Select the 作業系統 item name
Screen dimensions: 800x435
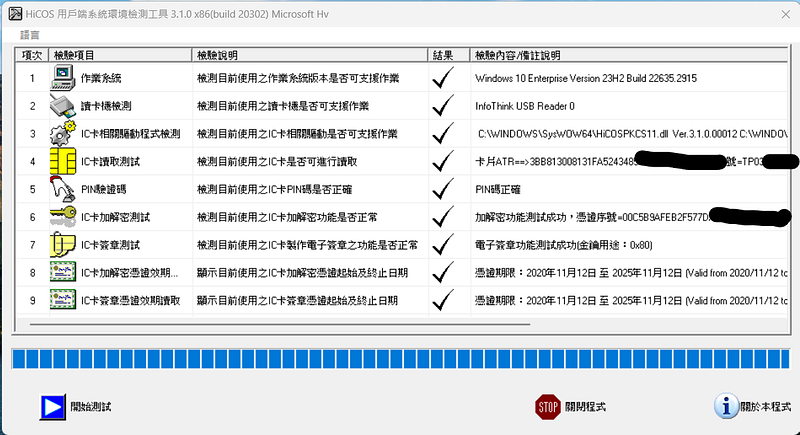click(x=101, y=78)
